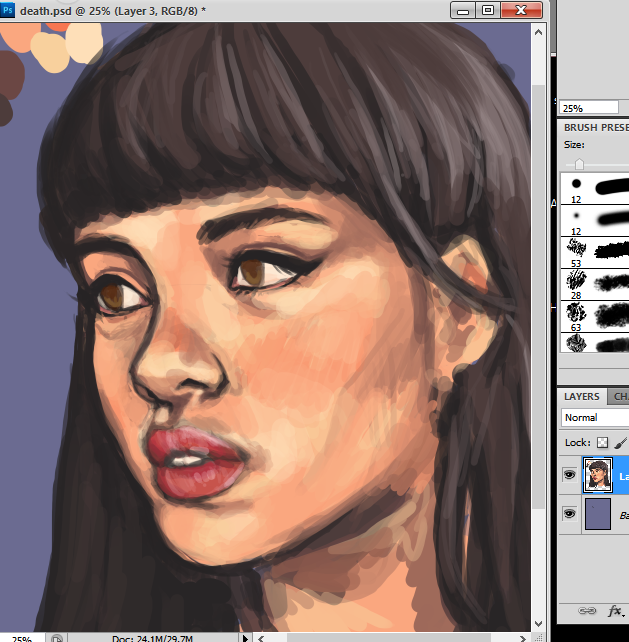
Task: Open the fx layer style menu
Action: 615,611
